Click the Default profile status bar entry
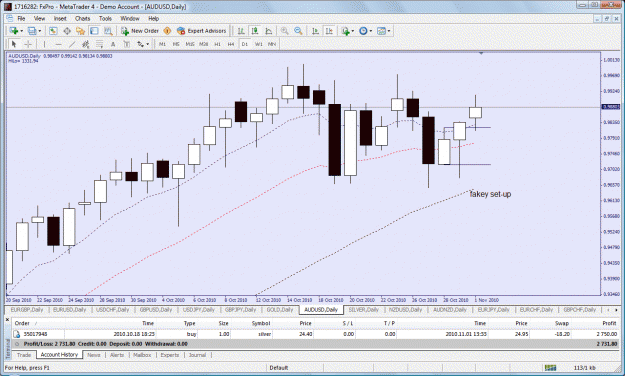 pyautogui.click(x=279, y=368)
